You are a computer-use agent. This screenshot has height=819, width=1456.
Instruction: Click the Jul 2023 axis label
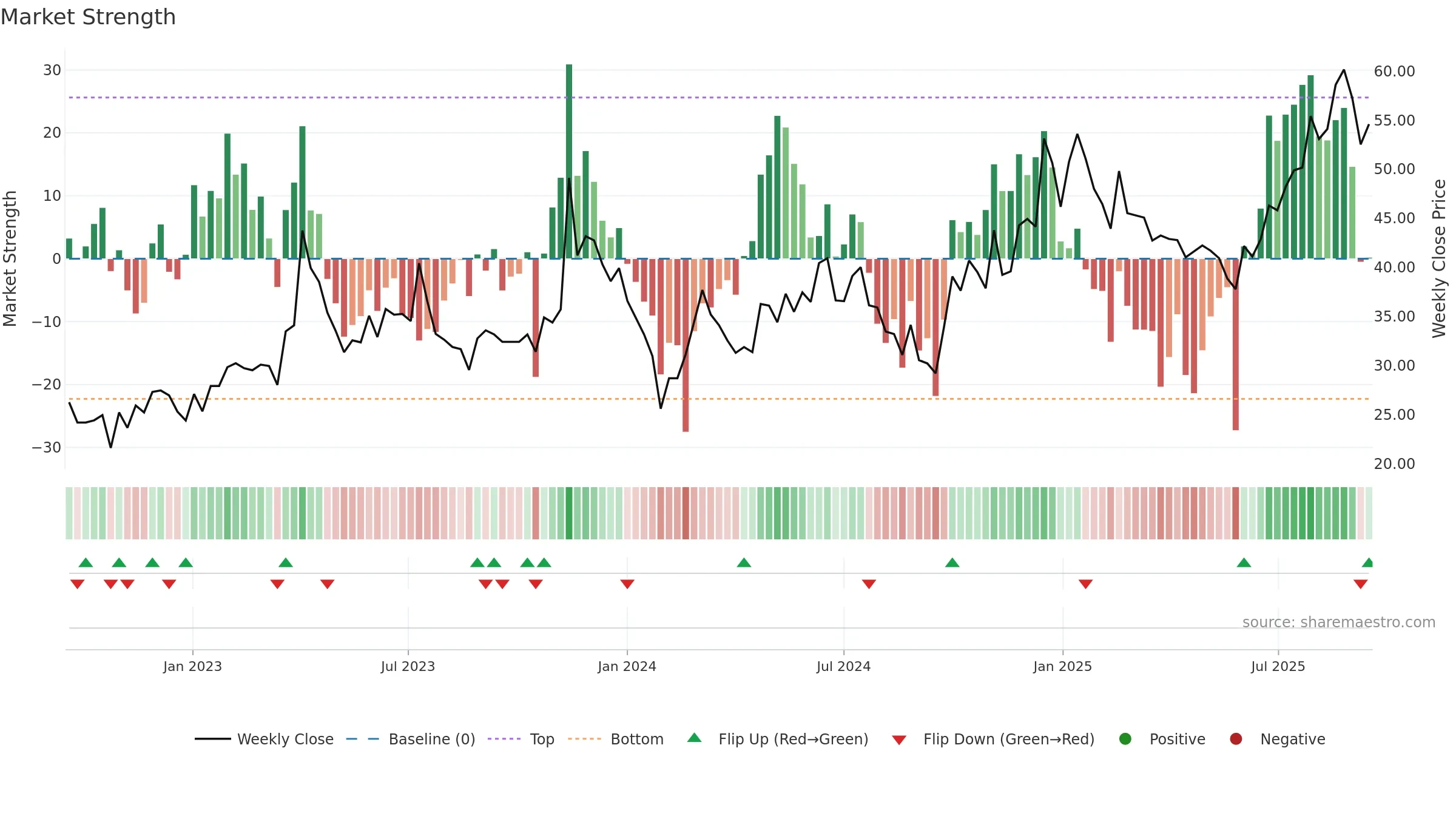pos(408,667)
